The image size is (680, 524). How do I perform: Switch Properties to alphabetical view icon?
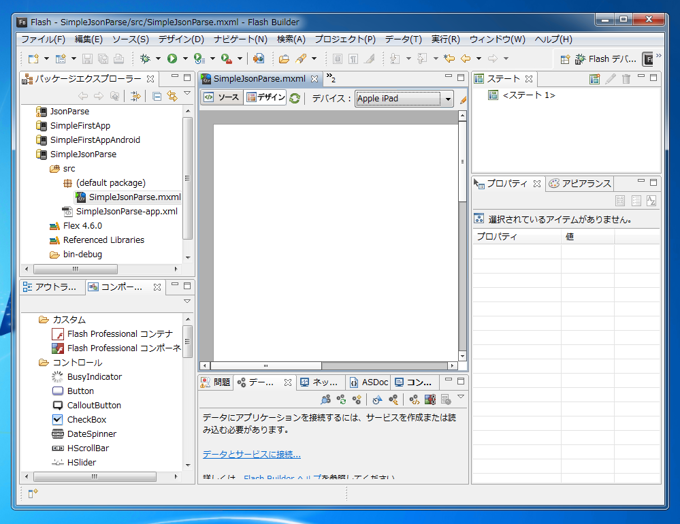tap(651, 201)
